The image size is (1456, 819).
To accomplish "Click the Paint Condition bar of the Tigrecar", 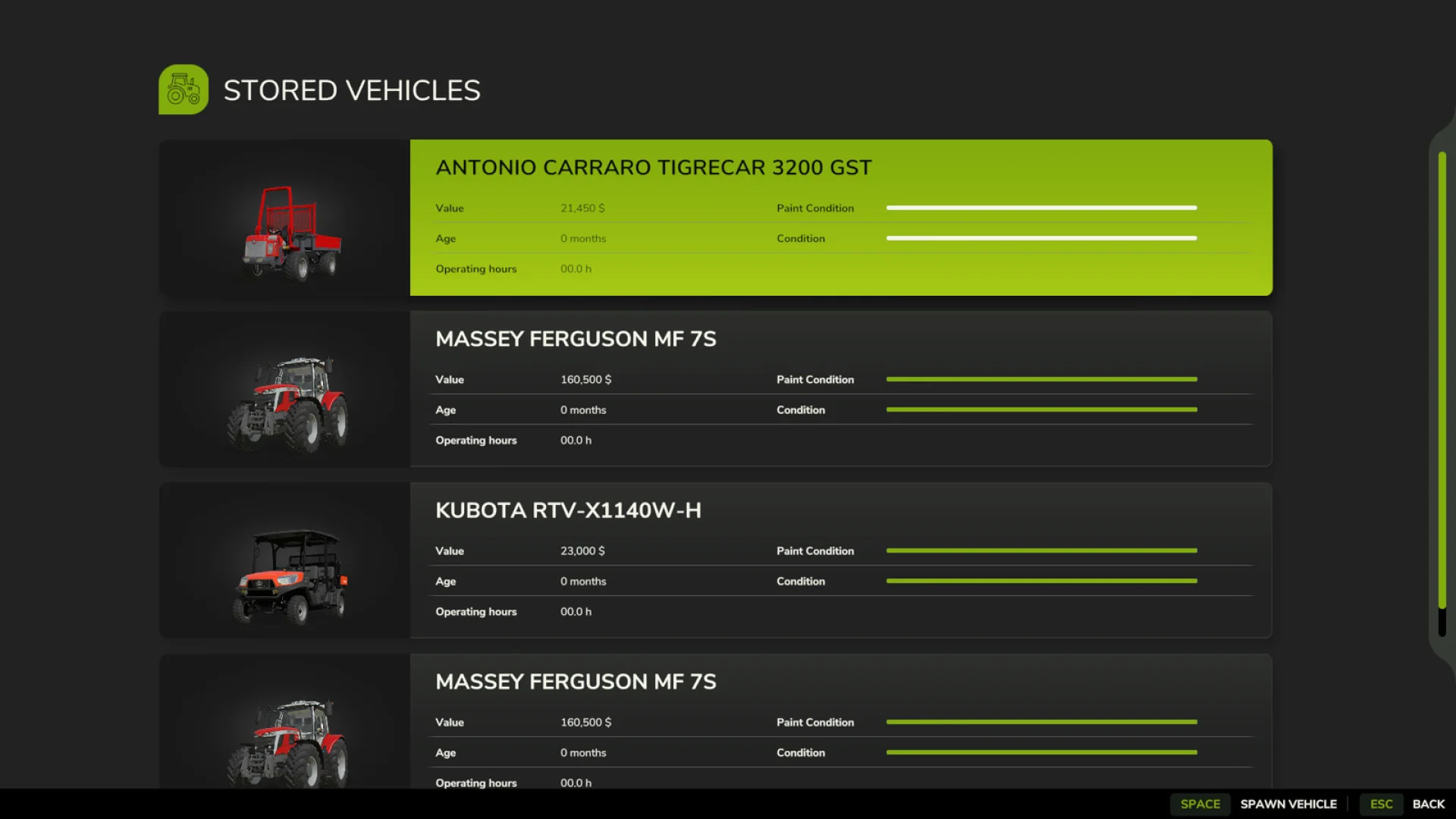I will click(x=1041, y=207).
